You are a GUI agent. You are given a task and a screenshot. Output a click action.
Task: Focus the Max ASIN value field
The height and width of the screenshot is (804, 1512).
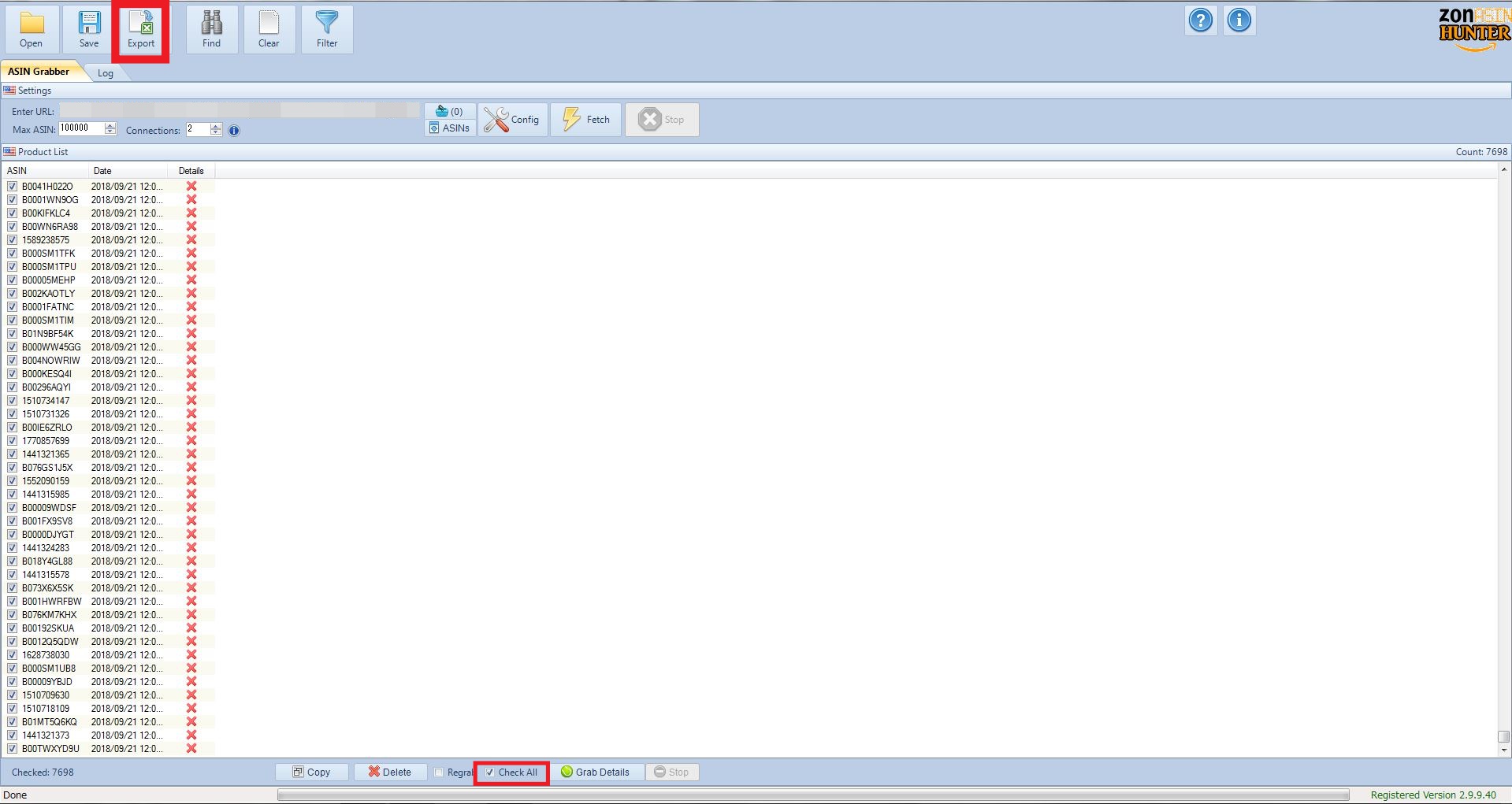click(81, 129)
